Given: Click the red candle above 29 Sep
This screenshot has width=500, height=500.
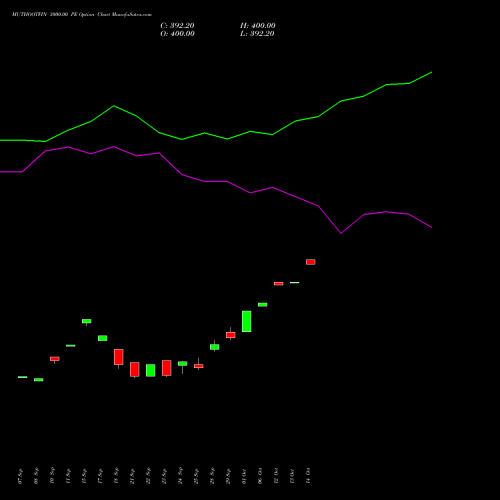Looking at the screenshot, I should 231,335.
